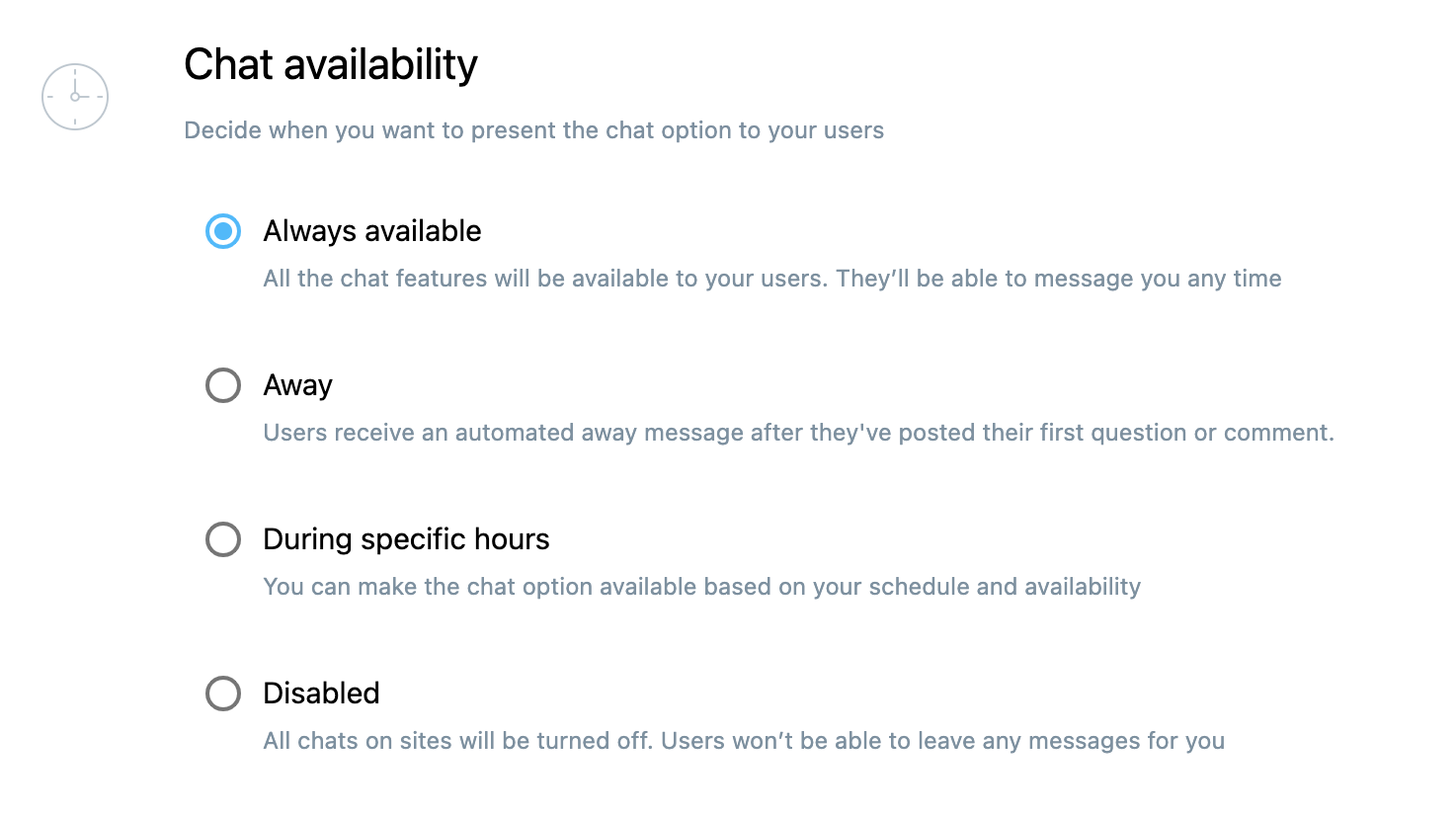The image size is (1456, 816).
Task: Choose the Away radio button
Action: point(223,385)
